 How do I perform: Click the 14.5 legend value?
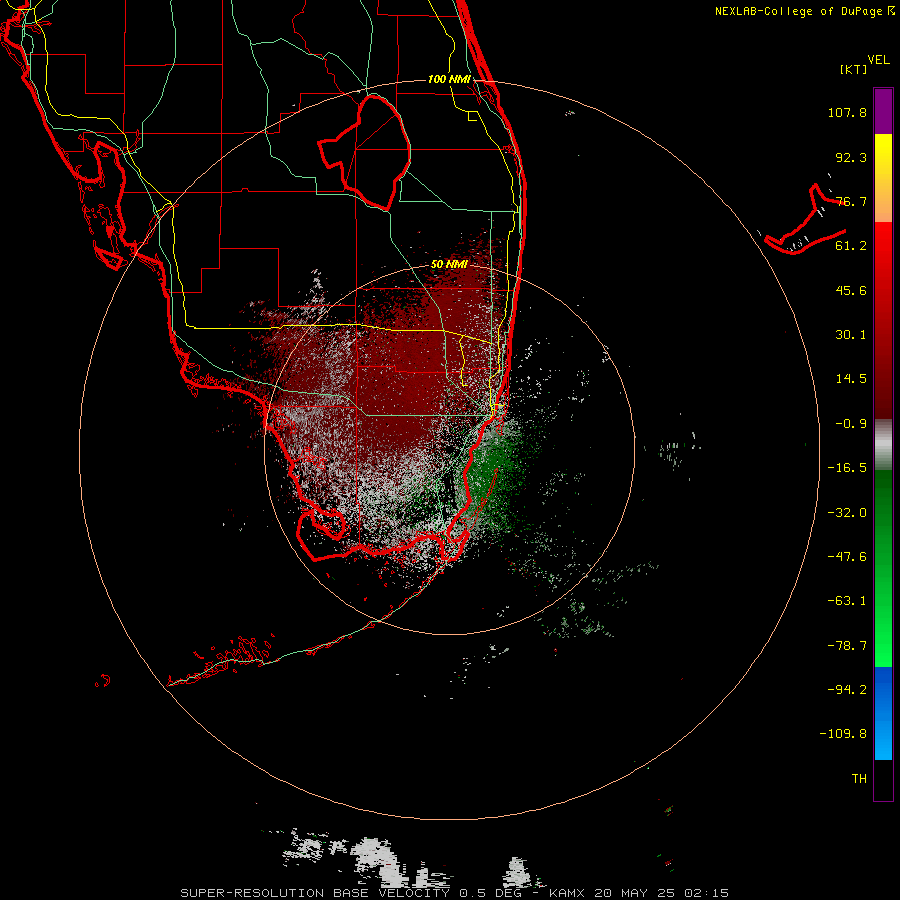click(851, 379)
